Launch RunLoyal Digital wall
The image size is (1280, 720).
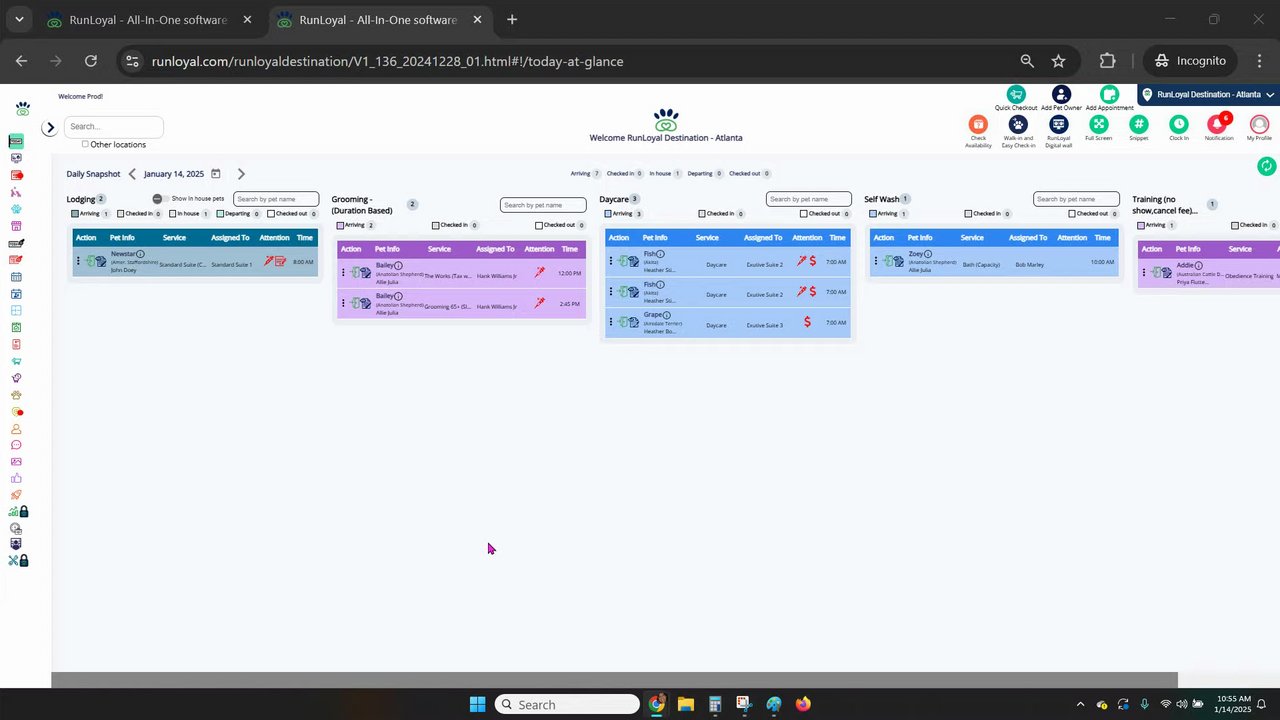coord(1058,124)
